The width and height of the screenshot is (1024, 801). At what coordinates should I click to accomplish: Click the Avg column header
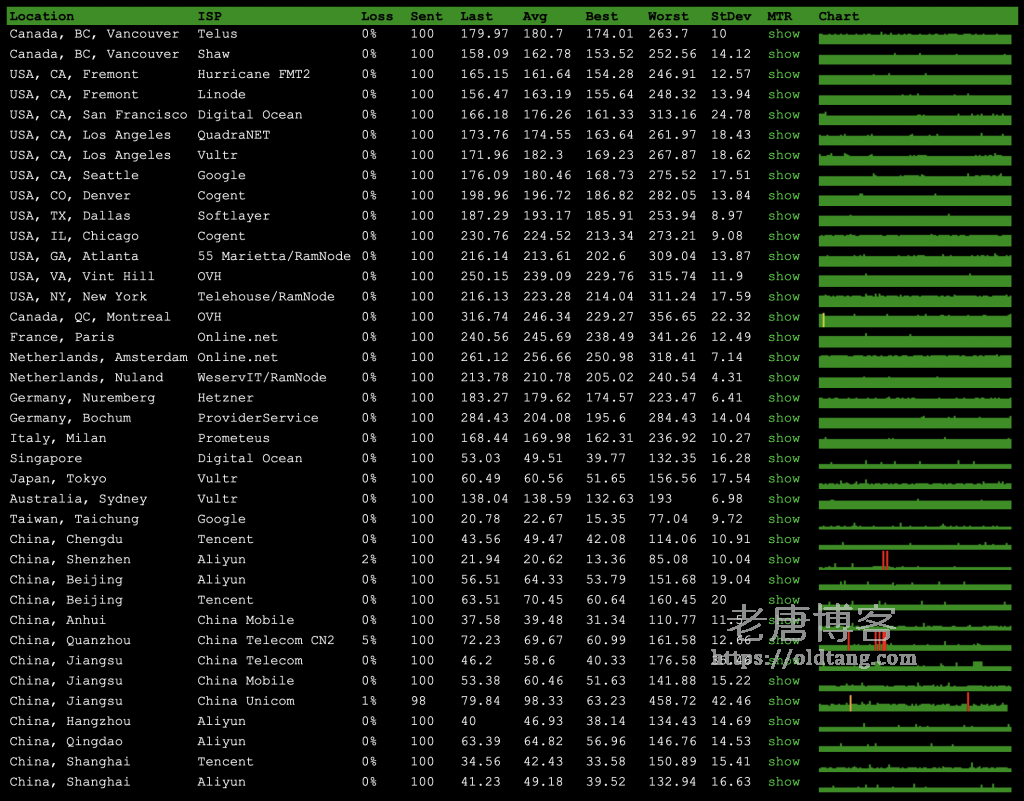coord(534,16)
